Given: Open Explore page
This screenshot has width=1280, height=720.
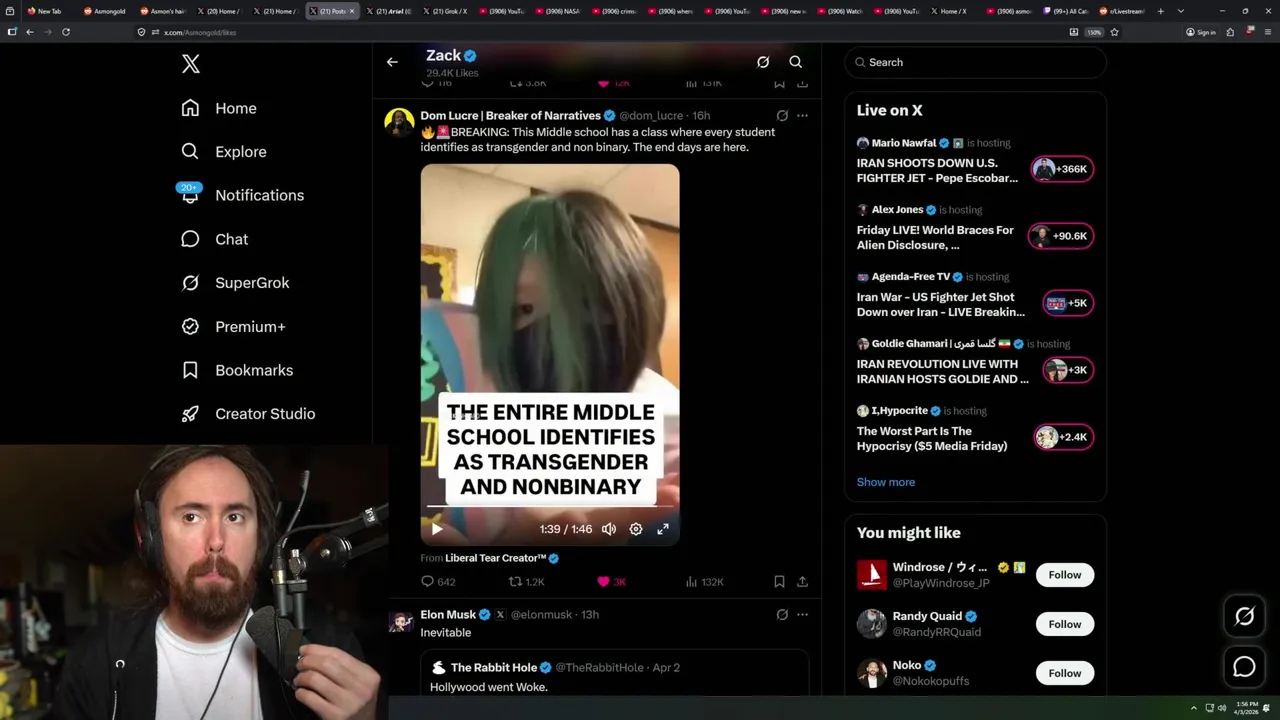Looking at the screenshot, I should (x=224, y=152).
